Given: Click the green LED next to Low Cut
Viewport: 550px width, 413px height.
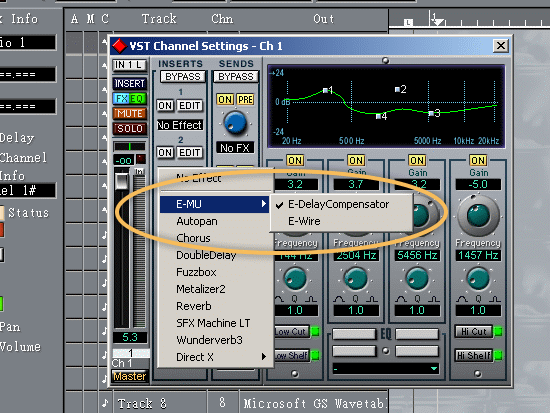Looking at the screenshot, I should coord(315,331).
